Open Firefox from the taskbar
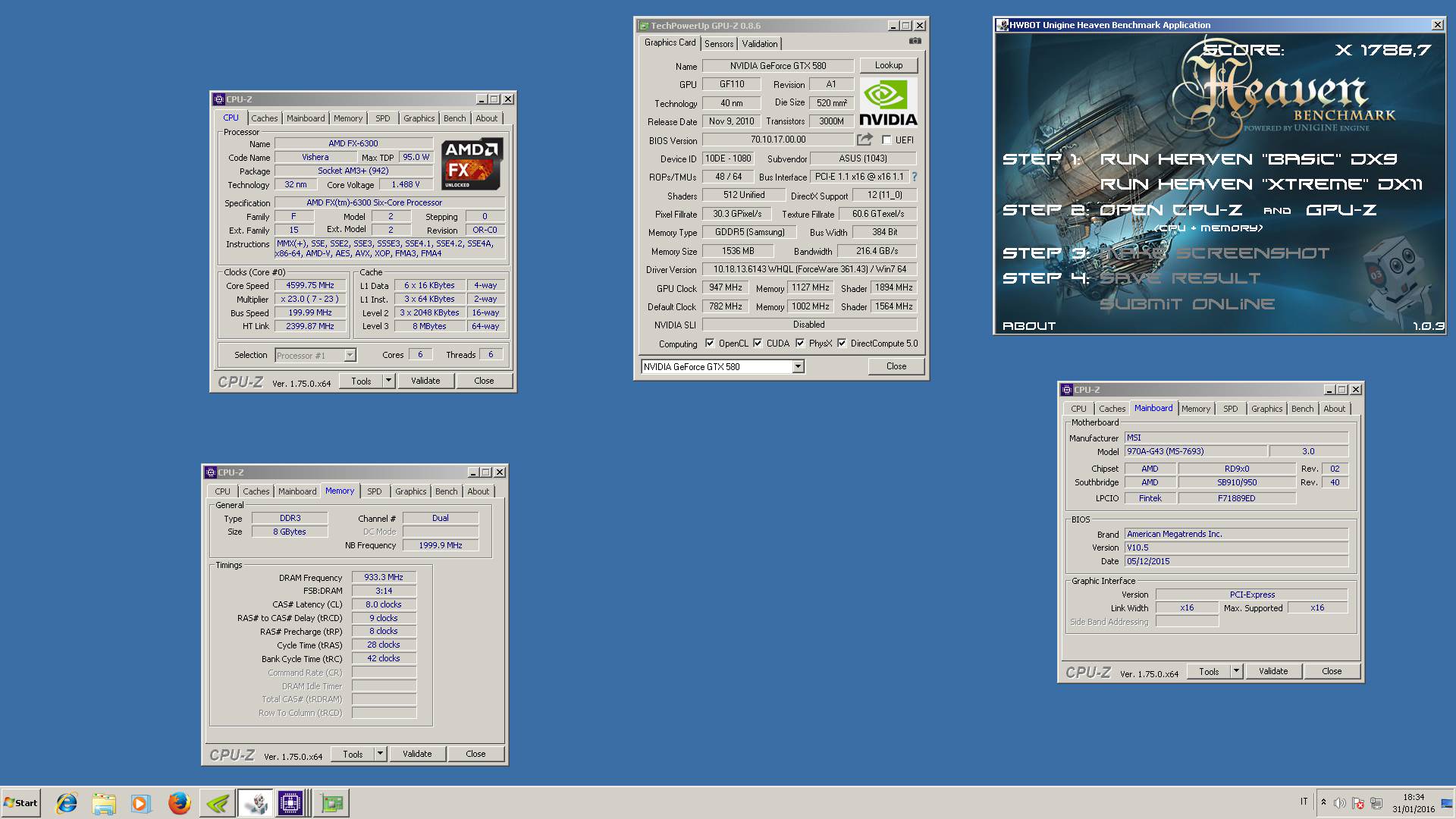The height and width of the screenshot is (819, 1456). coord(179,803)
